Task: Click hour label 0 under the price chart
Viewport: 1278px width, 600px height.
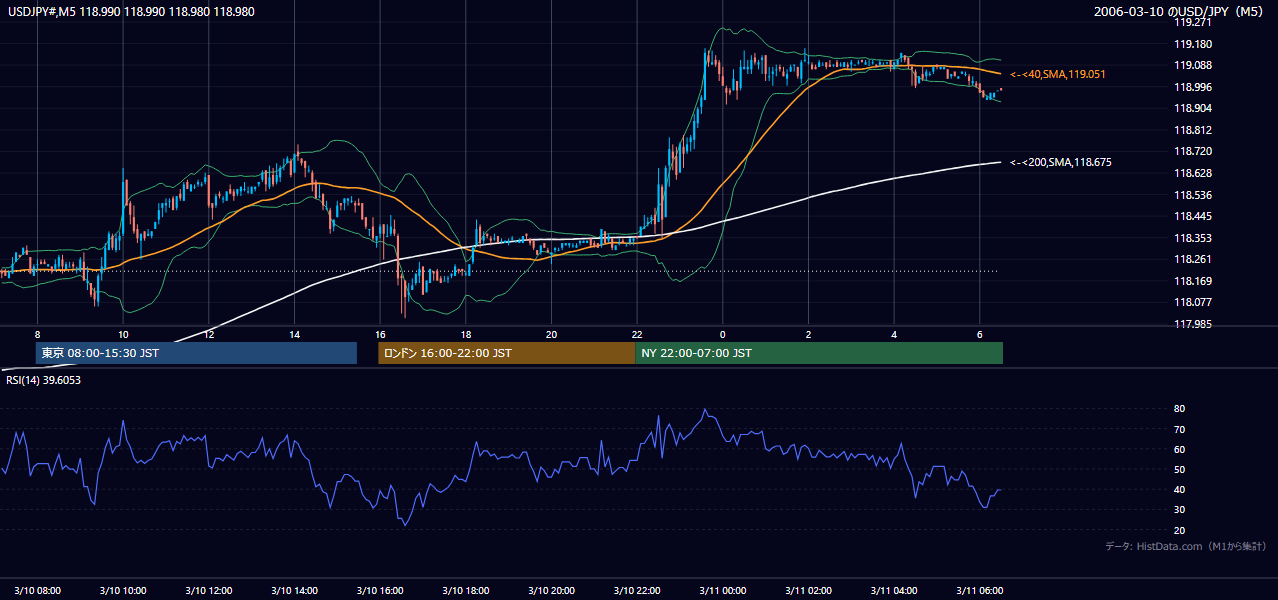Action: (x=722, y=334)
